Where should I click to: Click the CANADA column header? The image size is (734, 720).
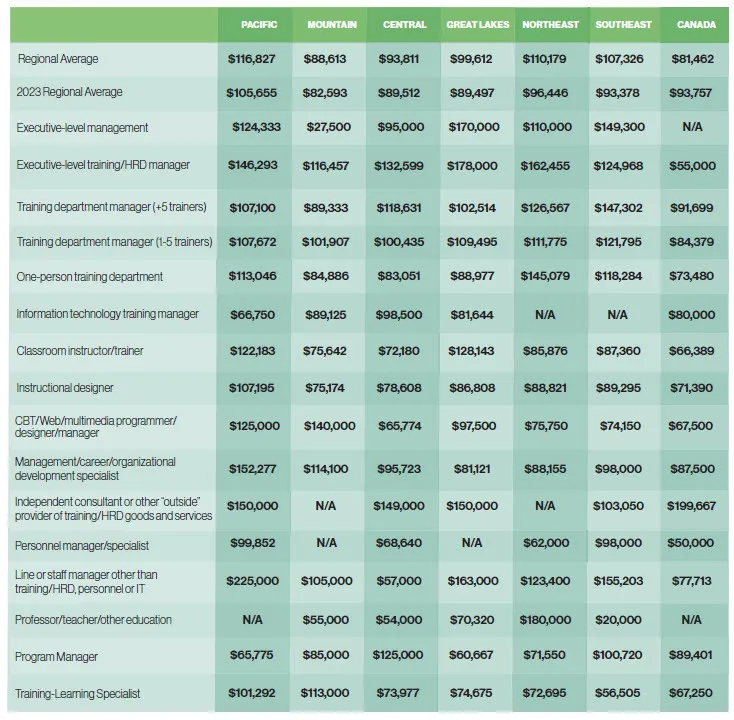pyautogui.click(x=696, y=25)
